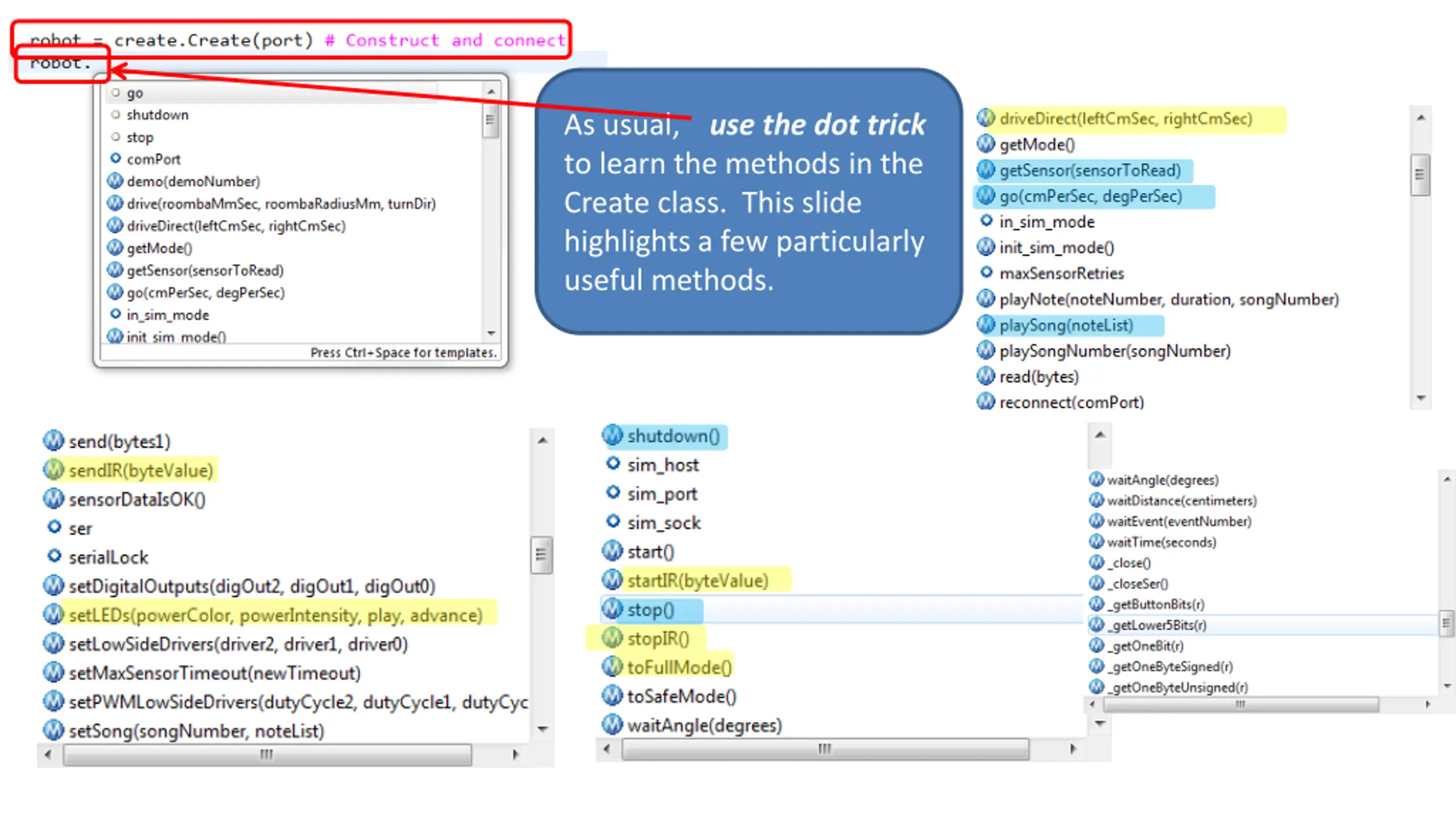The height and width of the screenshot is (819, 1456).
Task: Click the icon beside sendIR(byteValue)
Action: coord(53,470)
